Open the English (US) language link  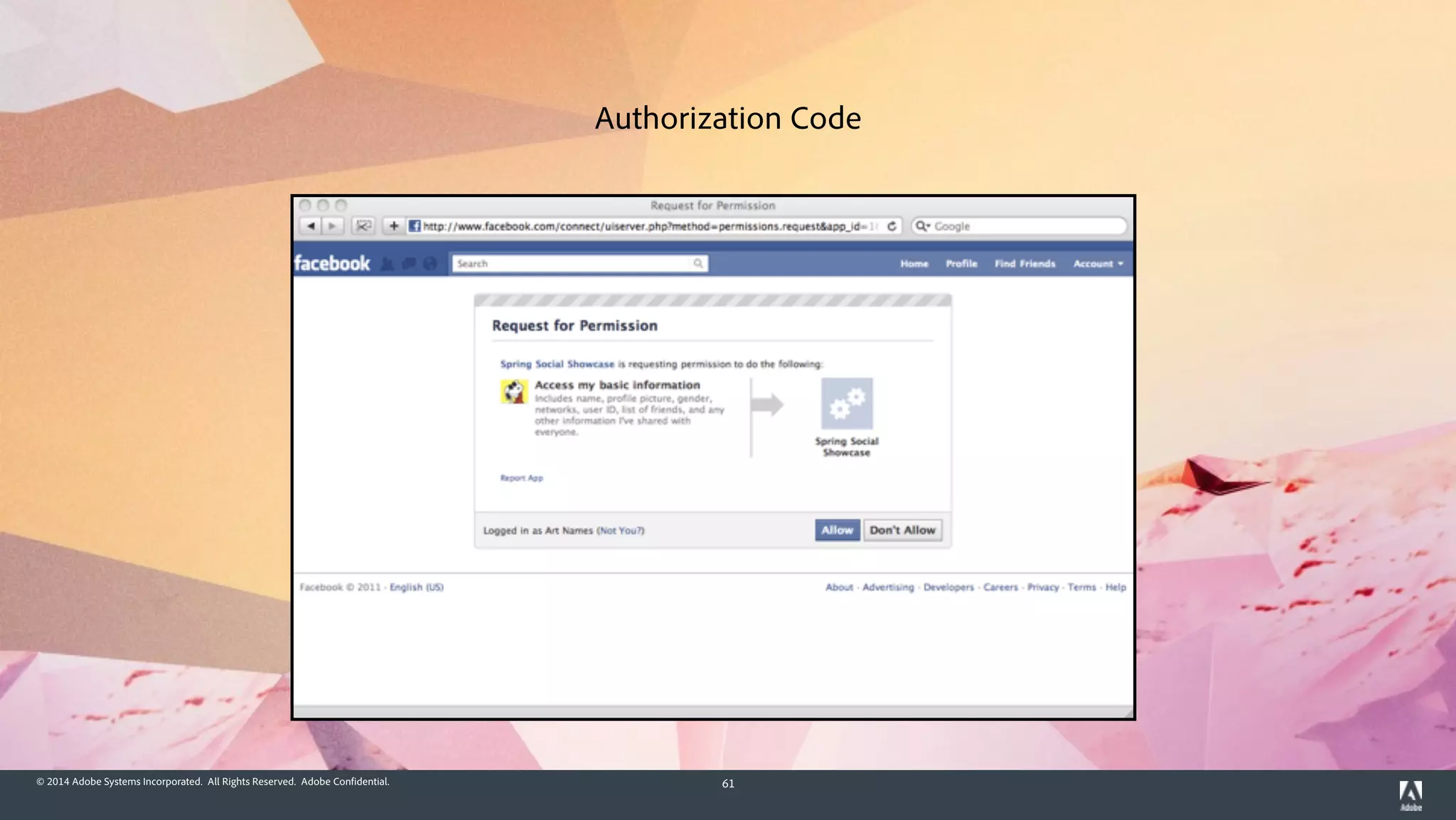[417, 587]
